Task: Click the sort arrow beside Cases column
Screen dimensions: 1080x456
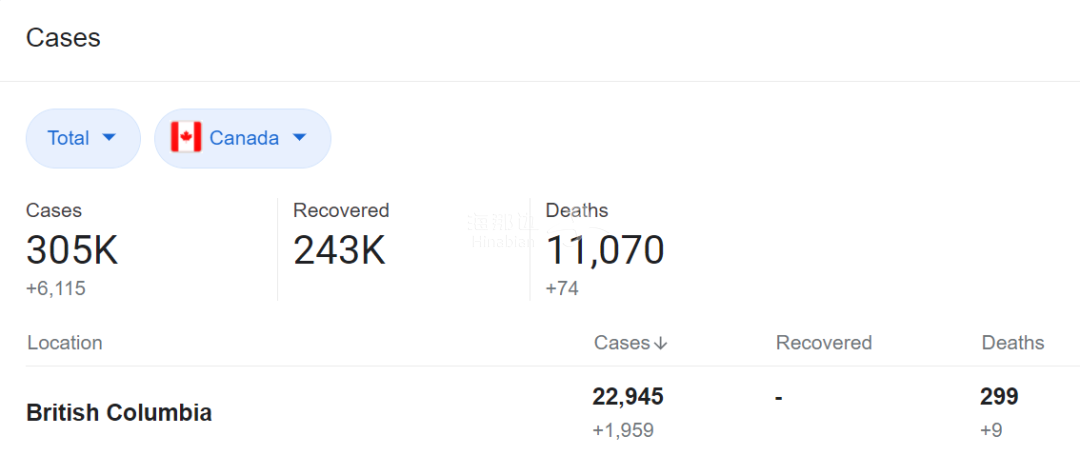Action: [x=660, y=344]
